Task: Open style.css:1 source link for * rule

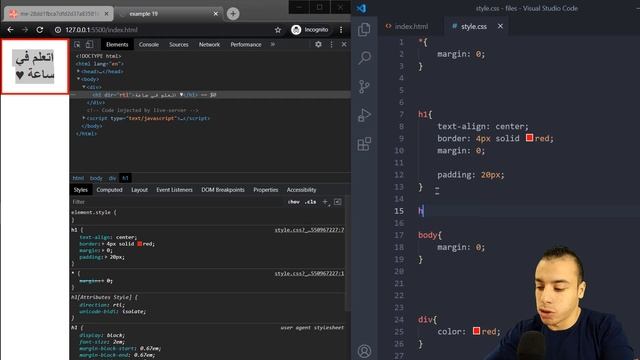Action: (x=309, y=273)
